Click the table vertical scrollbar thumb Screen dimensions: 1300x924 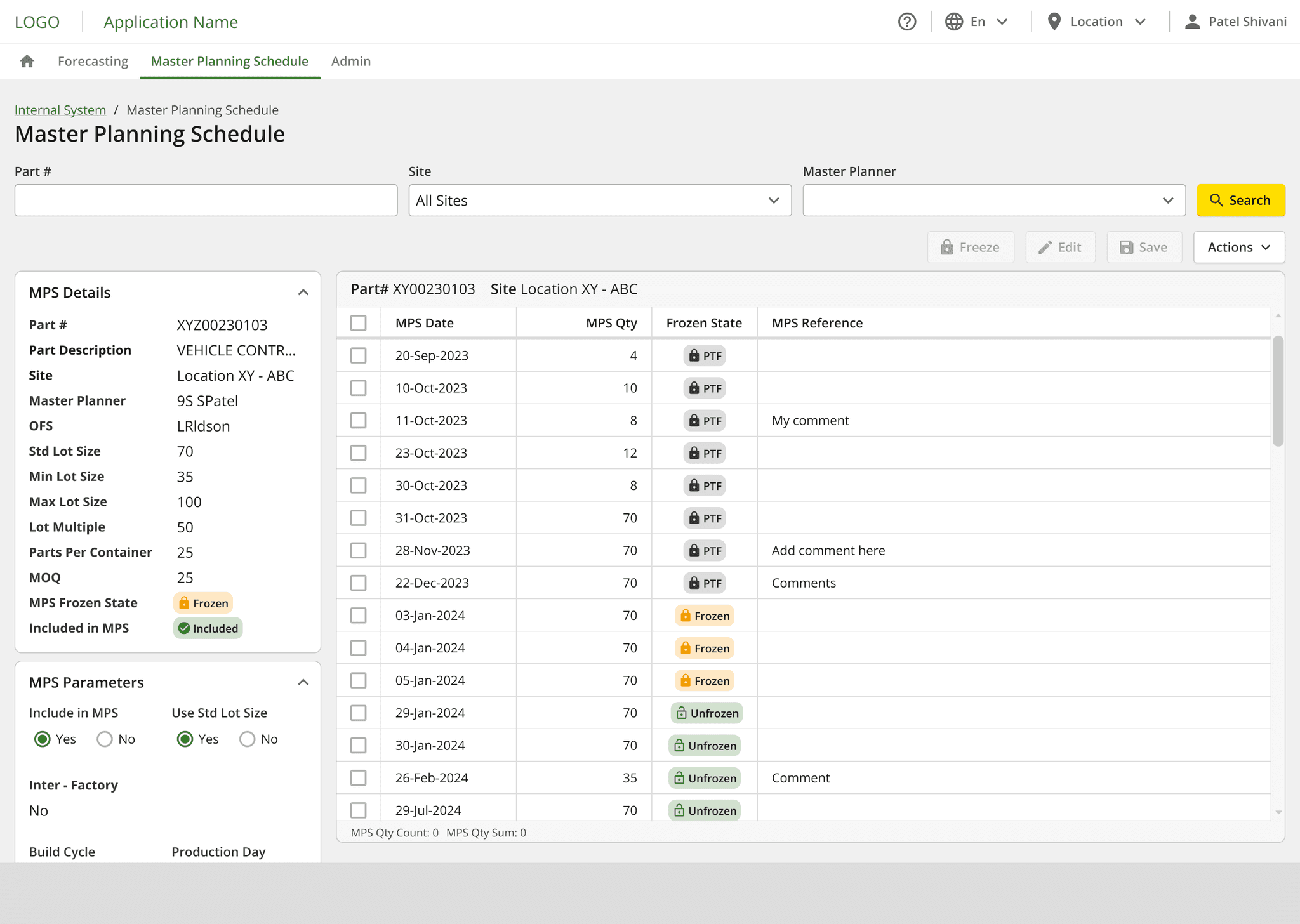(1278, 391)
